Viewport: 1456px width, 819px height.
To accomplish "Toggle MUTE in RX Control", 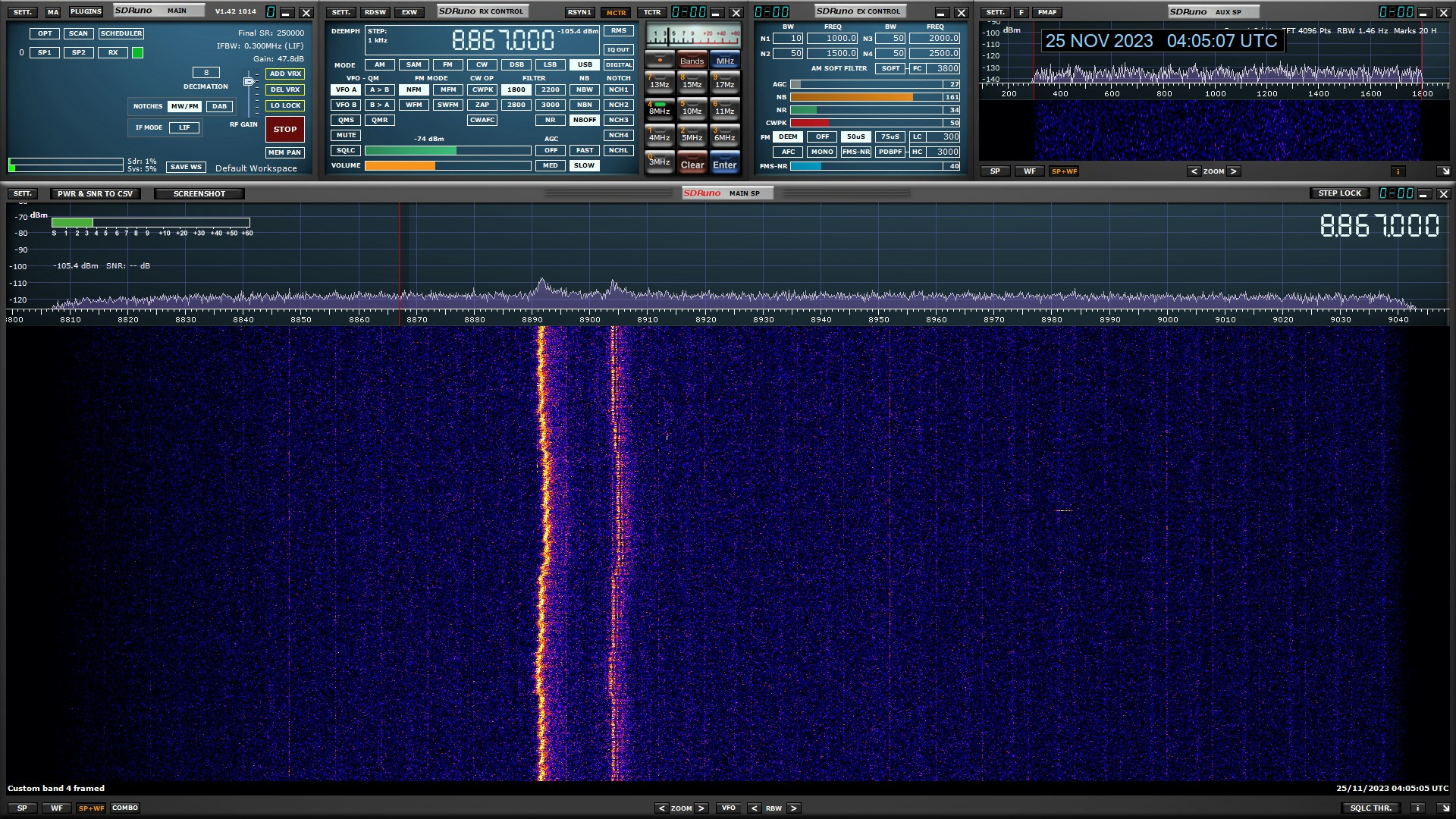I will click(346, 135).
